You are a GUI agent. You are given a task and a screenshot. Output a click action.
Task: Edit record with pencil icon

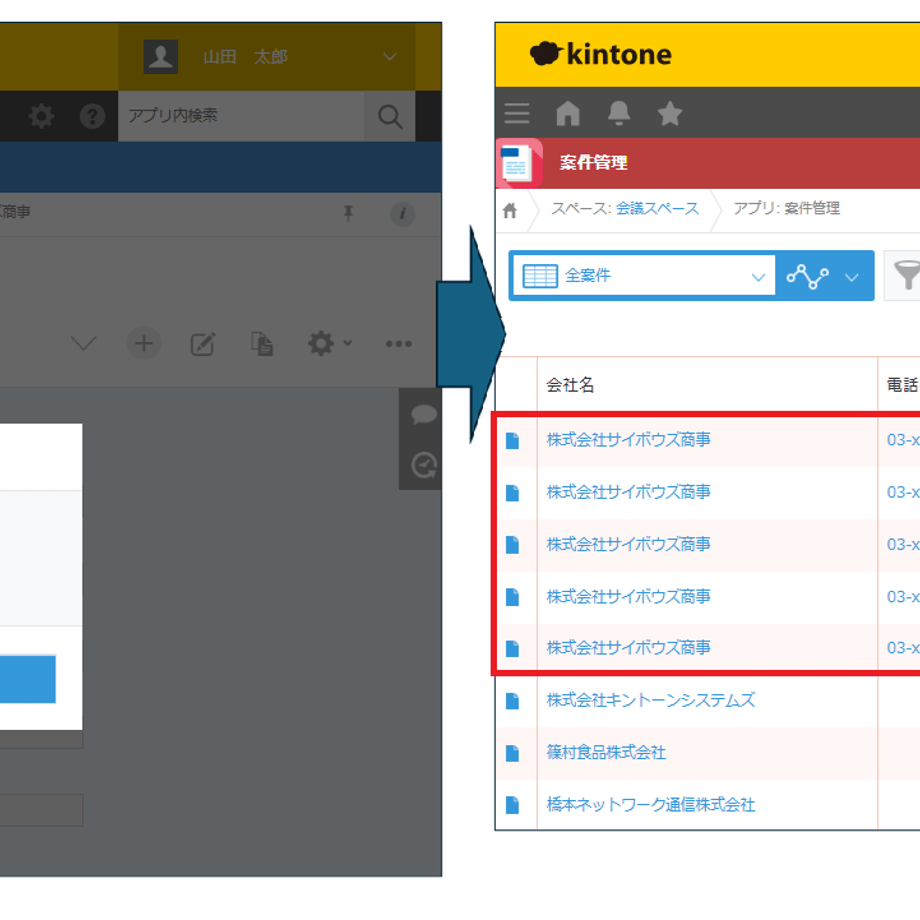tap(203, 344)
